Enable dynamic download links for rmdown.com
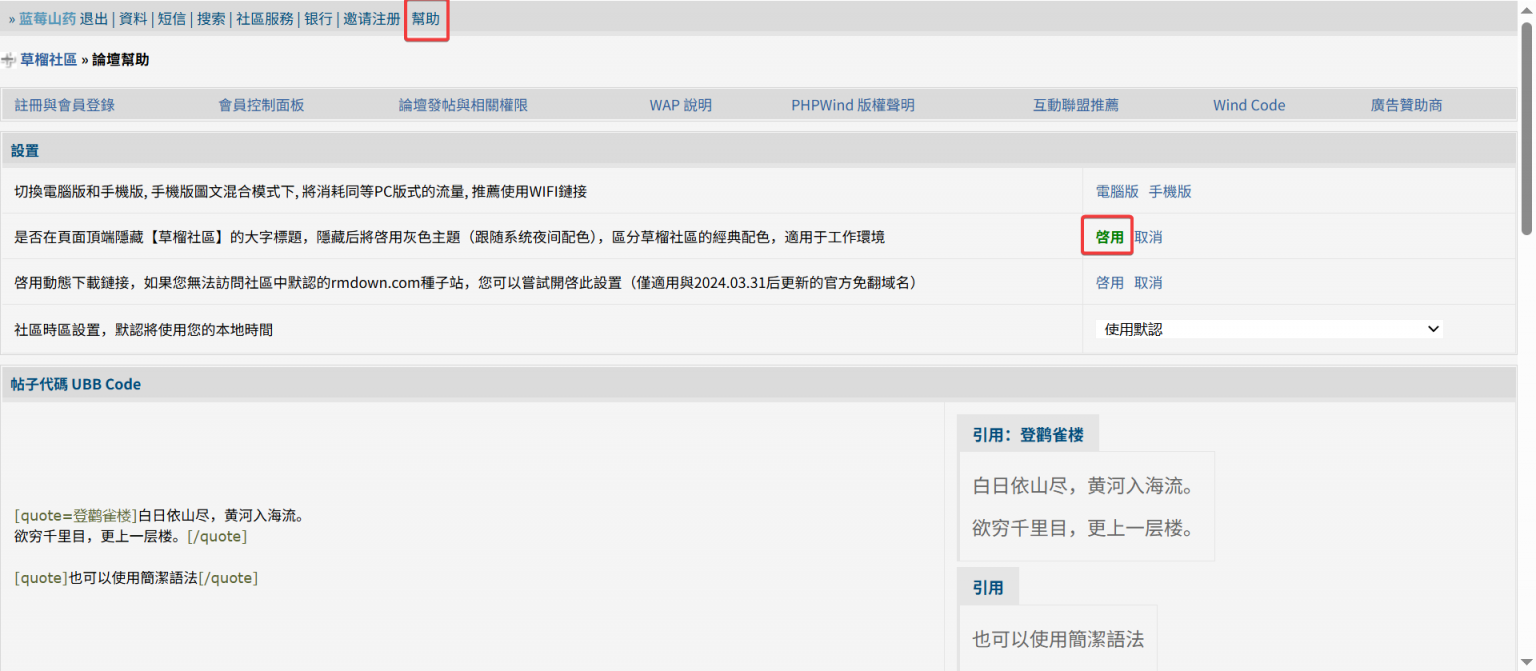 pos(1109,283)
